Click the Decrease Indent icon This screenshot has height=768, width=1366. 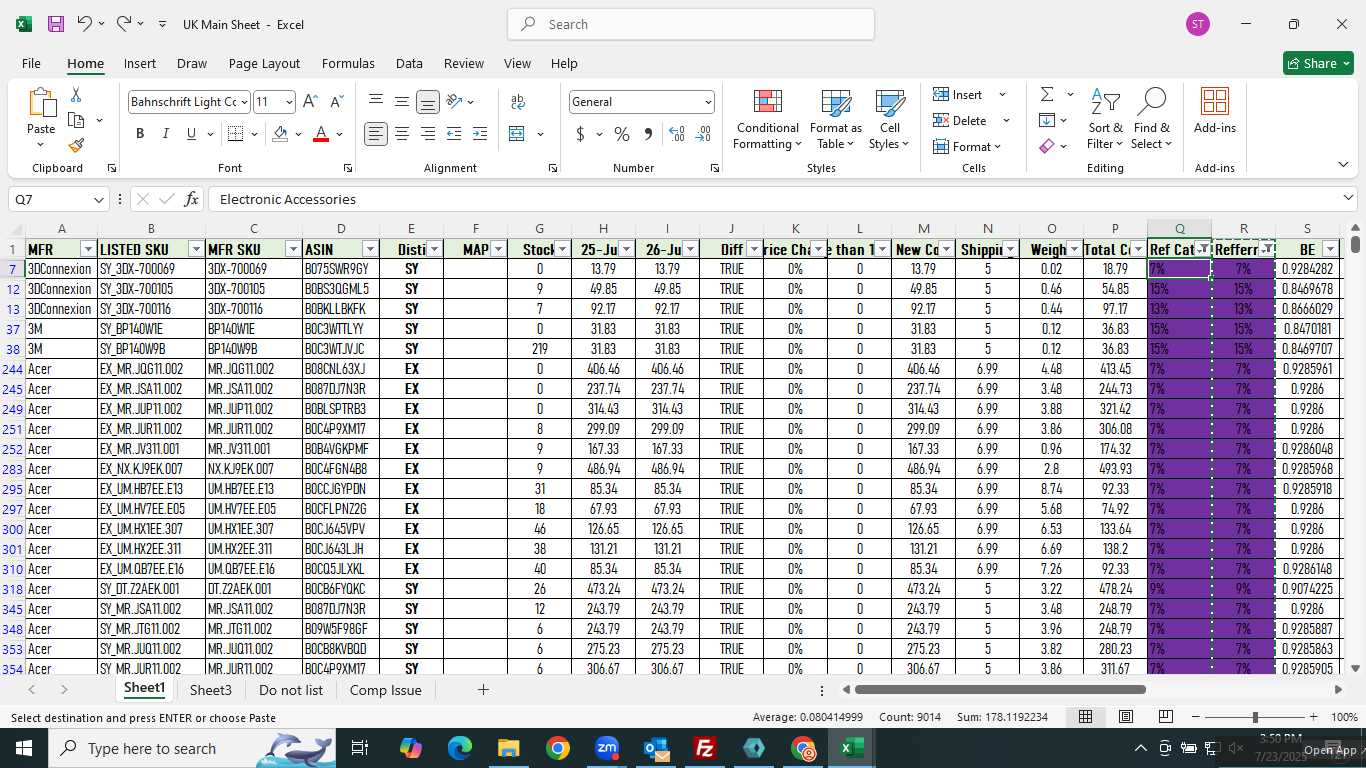(454, 134)
